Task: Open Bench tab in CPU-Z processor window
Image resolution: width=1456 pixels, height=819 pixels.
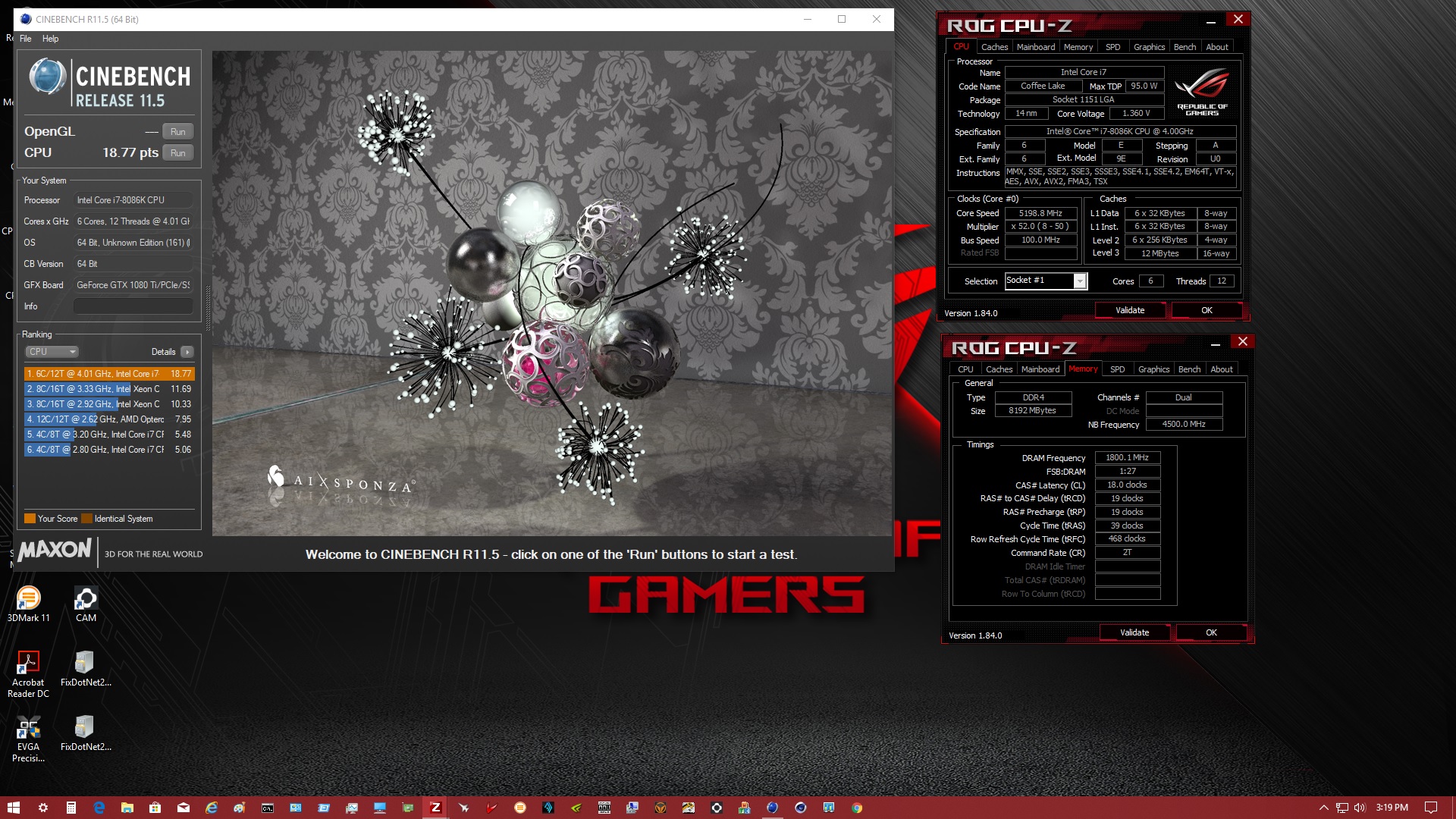Action: pyautogui.click(x=1185, y=47)
